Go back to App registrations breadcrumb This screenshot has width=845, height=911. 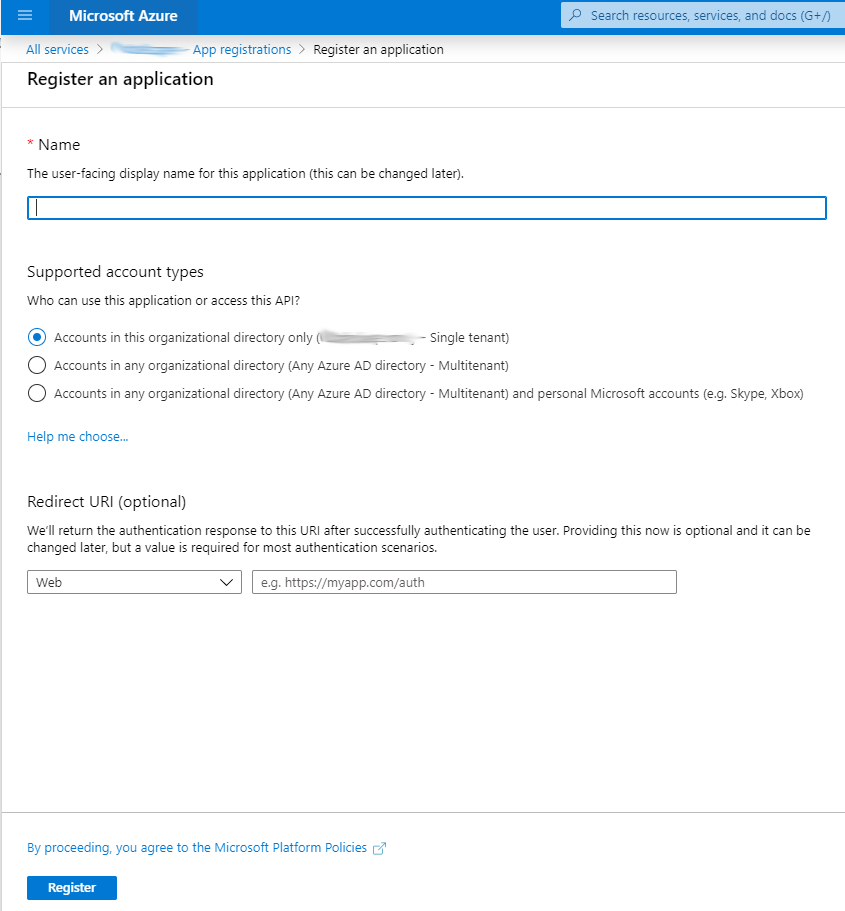242,50
